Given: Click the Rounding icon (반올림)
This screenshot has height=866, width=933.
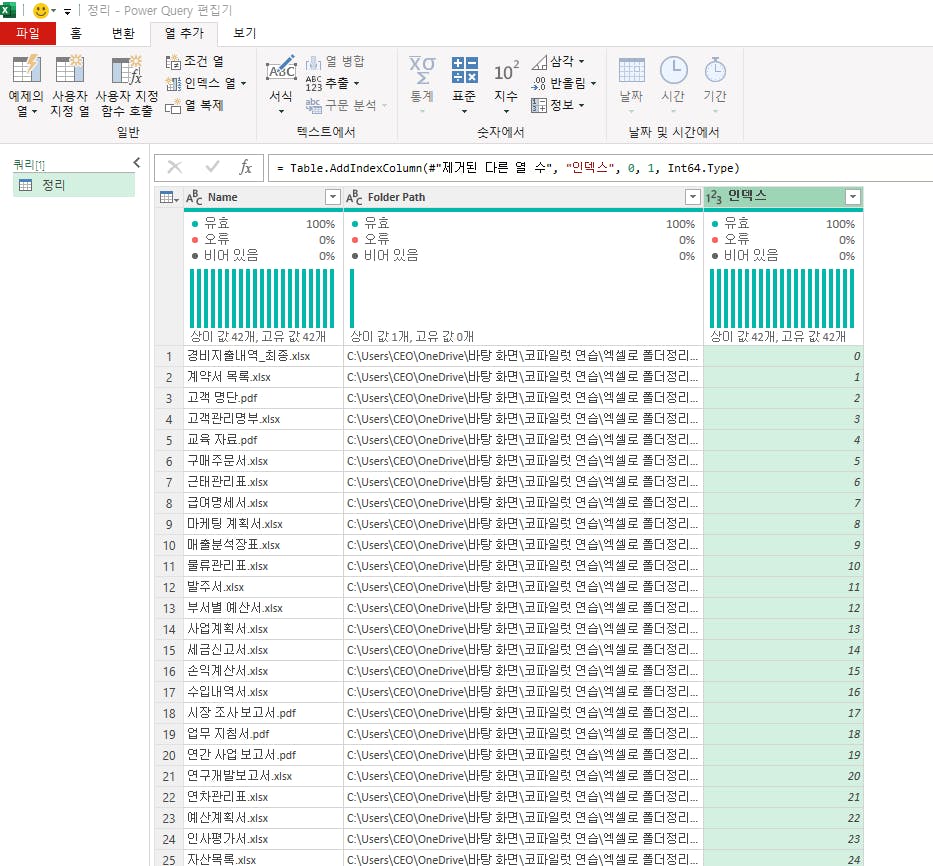Looking at the screenshot, I should click(x=539, y=83).
